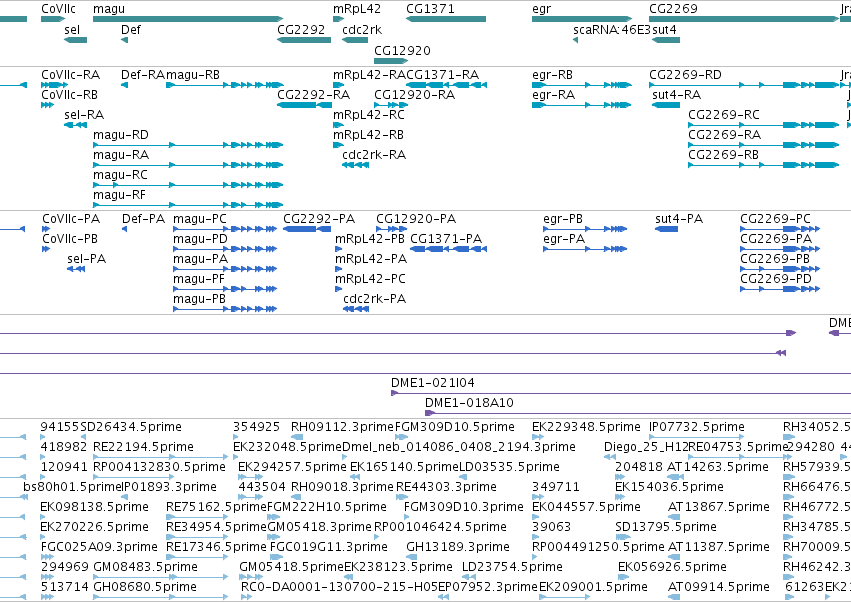The height and width of the screenshot is (602, 851).
Task: Click the magu-RB transcript
Action: [225, 85]
